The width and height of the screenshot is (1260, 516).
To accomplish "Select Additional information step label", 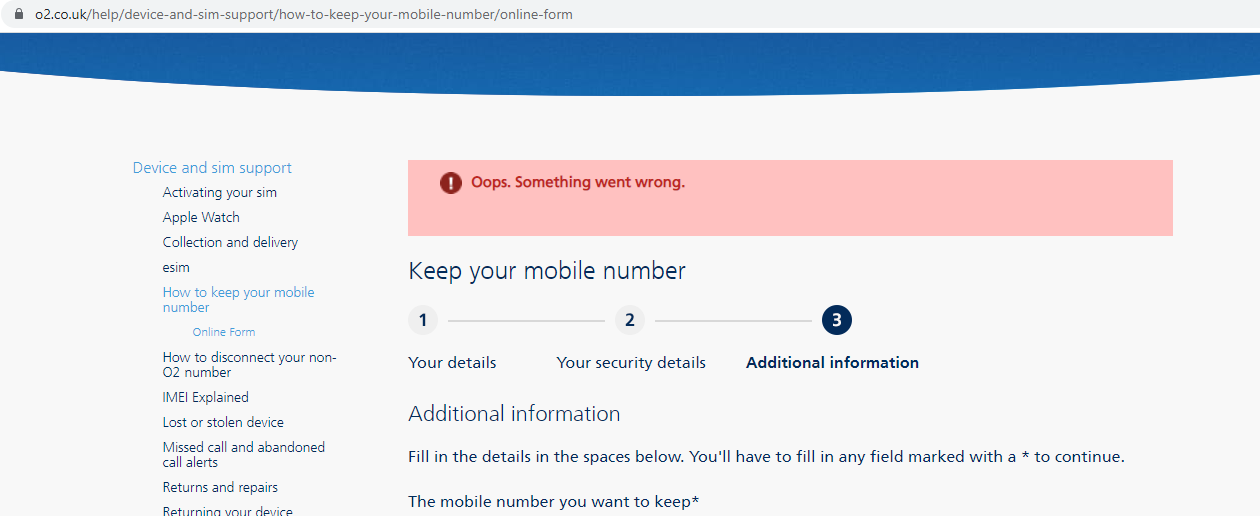I will (x=832, y=362).
